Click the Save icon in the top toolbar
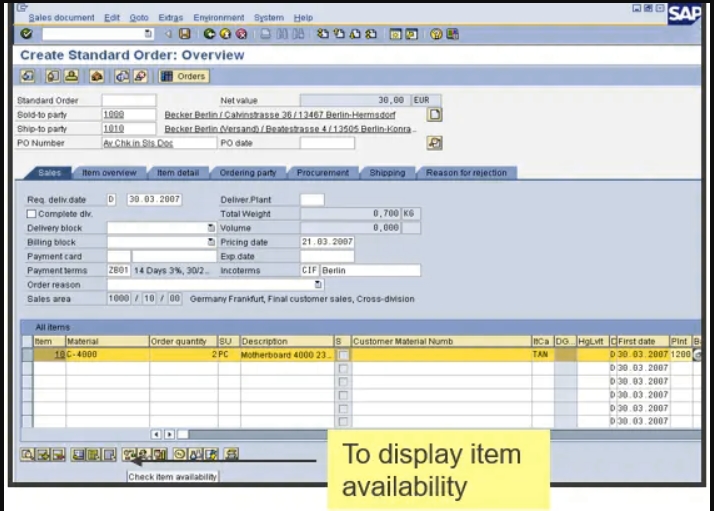This screenshot has width=714, height=511. [185, 34]
